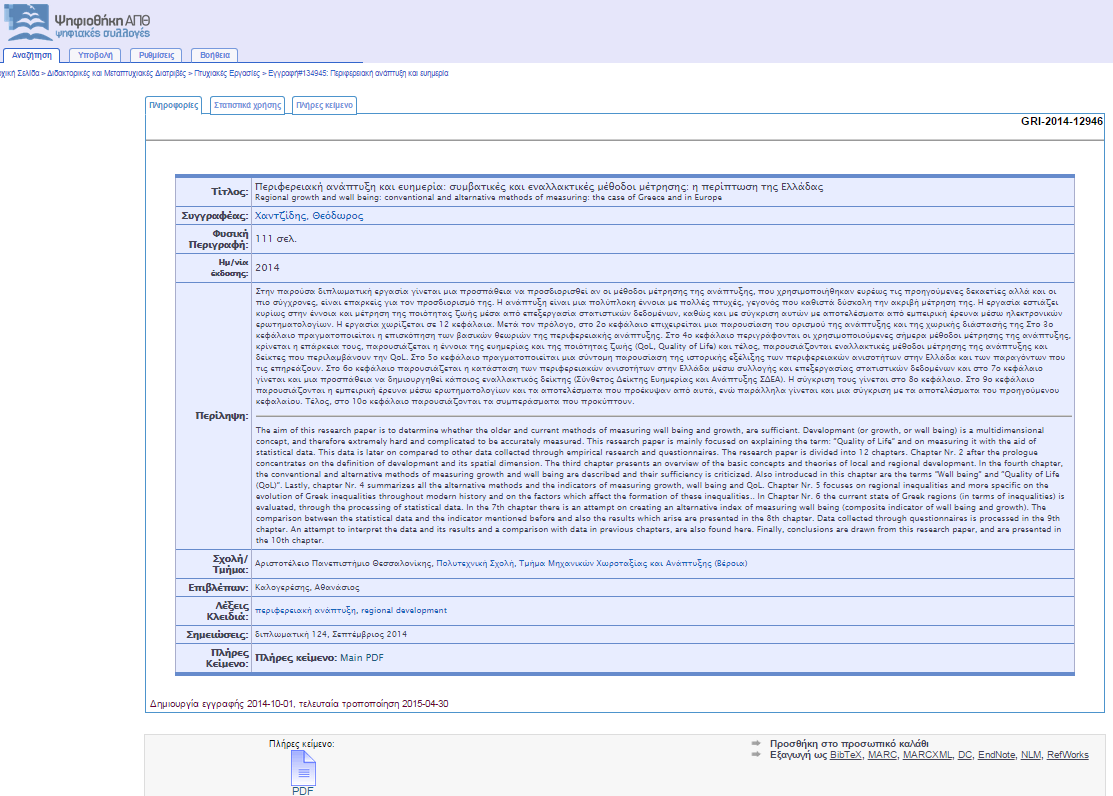Open the Βοήθεια tab
Viewport: 1113px width, 796px height.
pyautogui.click(x=214, y=55)
